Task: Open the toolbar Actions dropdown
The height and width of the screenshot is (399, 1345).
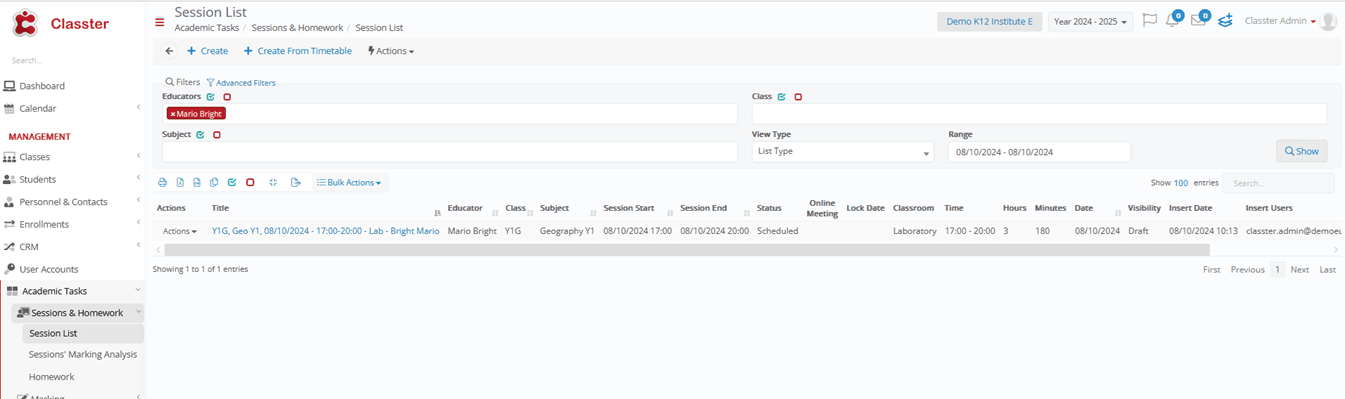Action: tap(391, 51)
